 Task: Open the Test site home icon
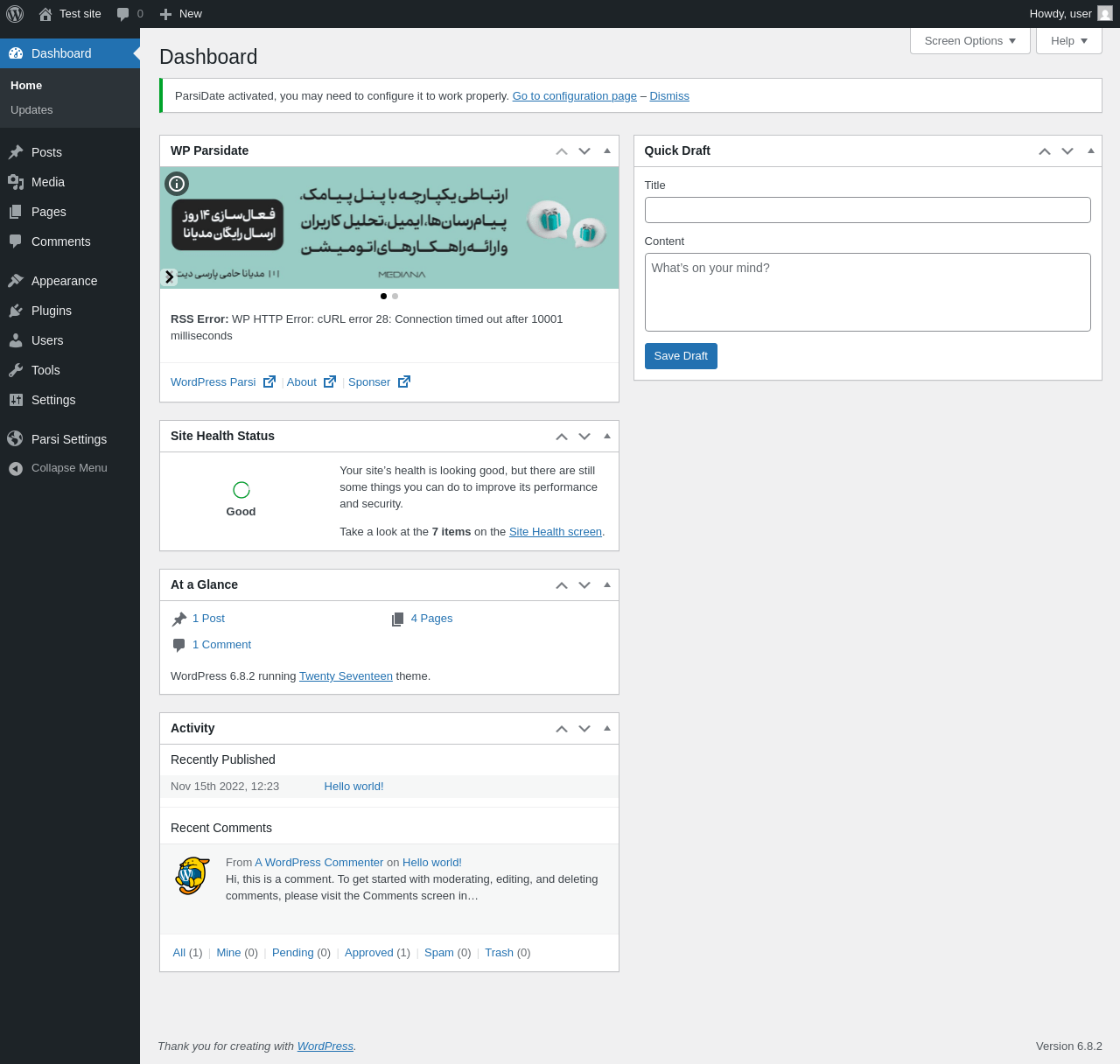click(x=45, y=14)
